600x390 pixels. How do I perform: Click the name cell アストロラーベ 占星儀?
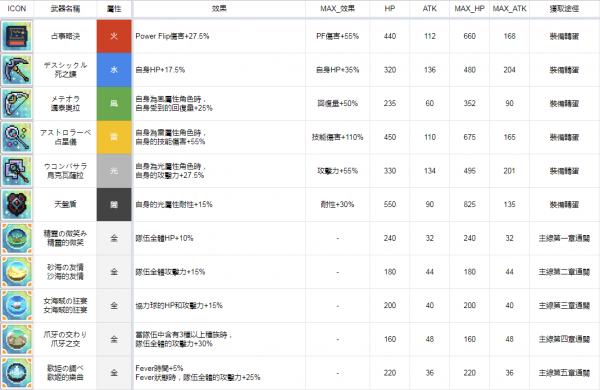[x=65, y=137]
